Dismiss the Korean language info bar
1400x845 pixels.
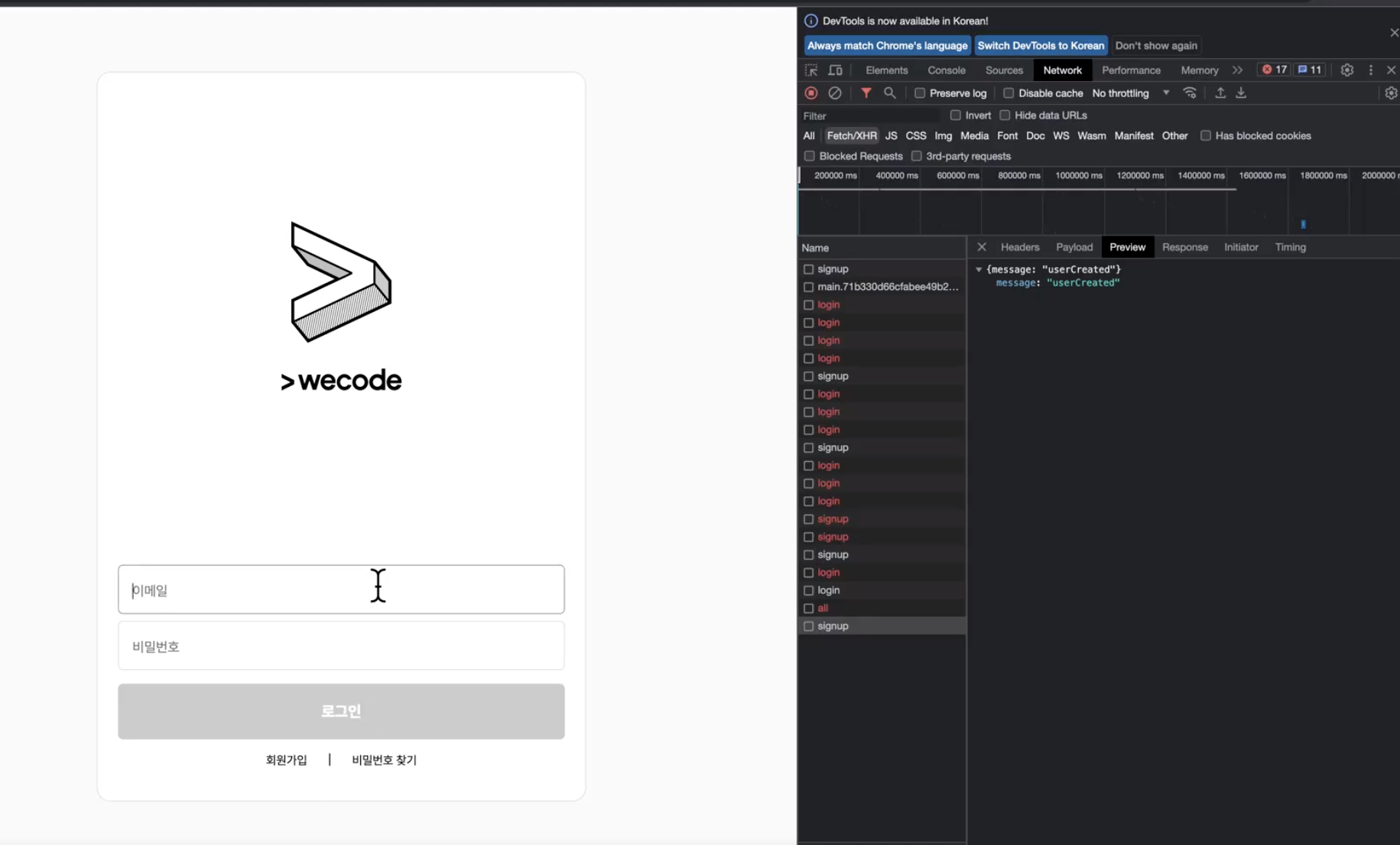tap(1394, 33)
